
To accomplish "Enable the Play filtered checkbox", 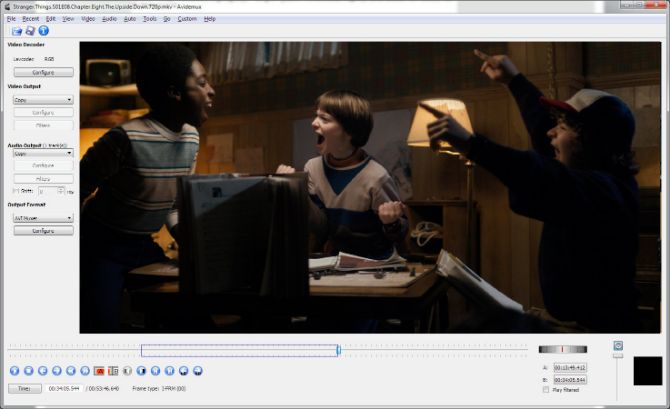I will 546,390.
